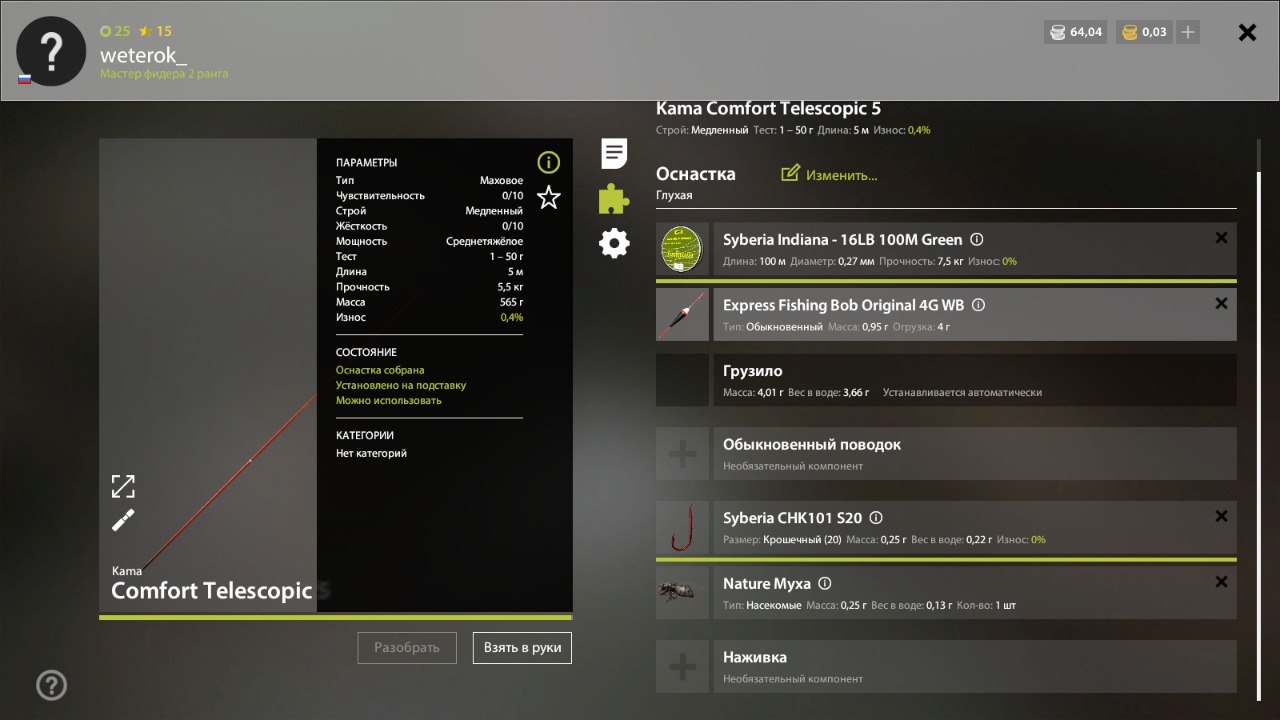This screenshot has height=720, width=1280.
Task: Click the gold coins balance icon
Action: click(x=1130, y=32)
